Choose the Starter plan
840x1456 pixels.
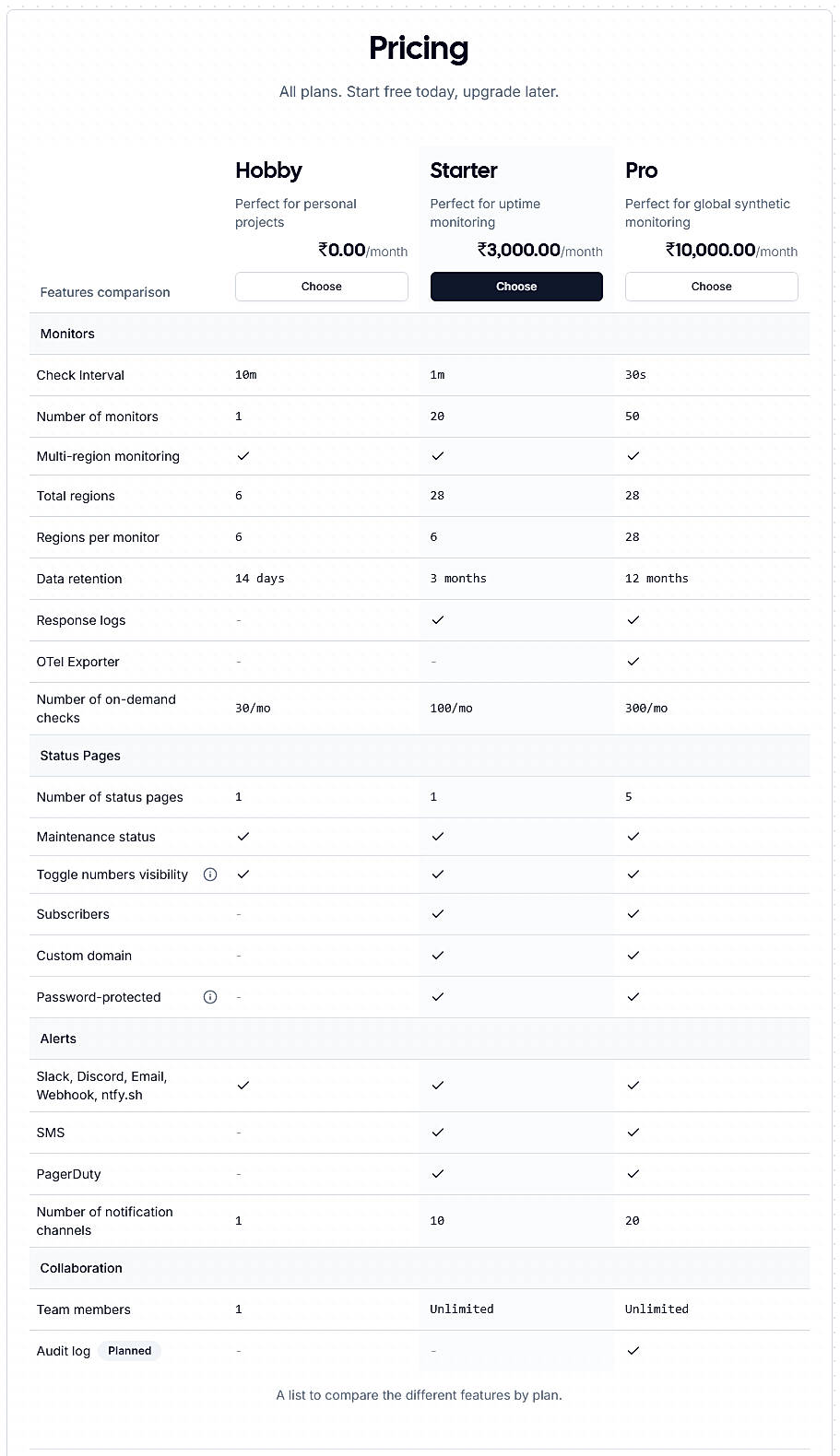click(515, 287)
